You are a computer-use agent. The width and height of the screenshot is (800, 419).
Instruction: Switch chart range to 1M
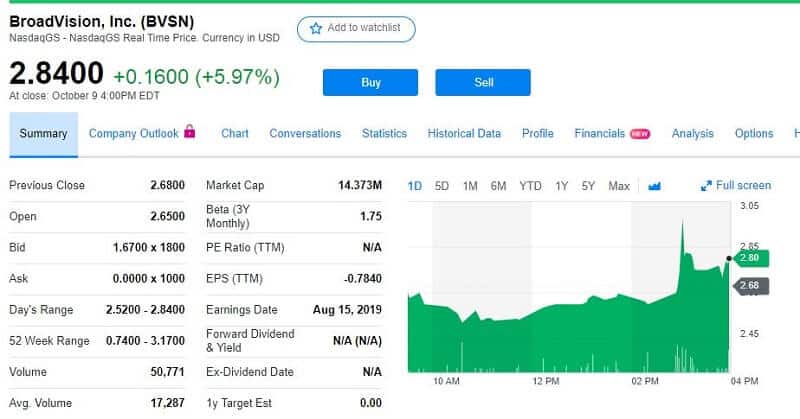pos(470,186)
